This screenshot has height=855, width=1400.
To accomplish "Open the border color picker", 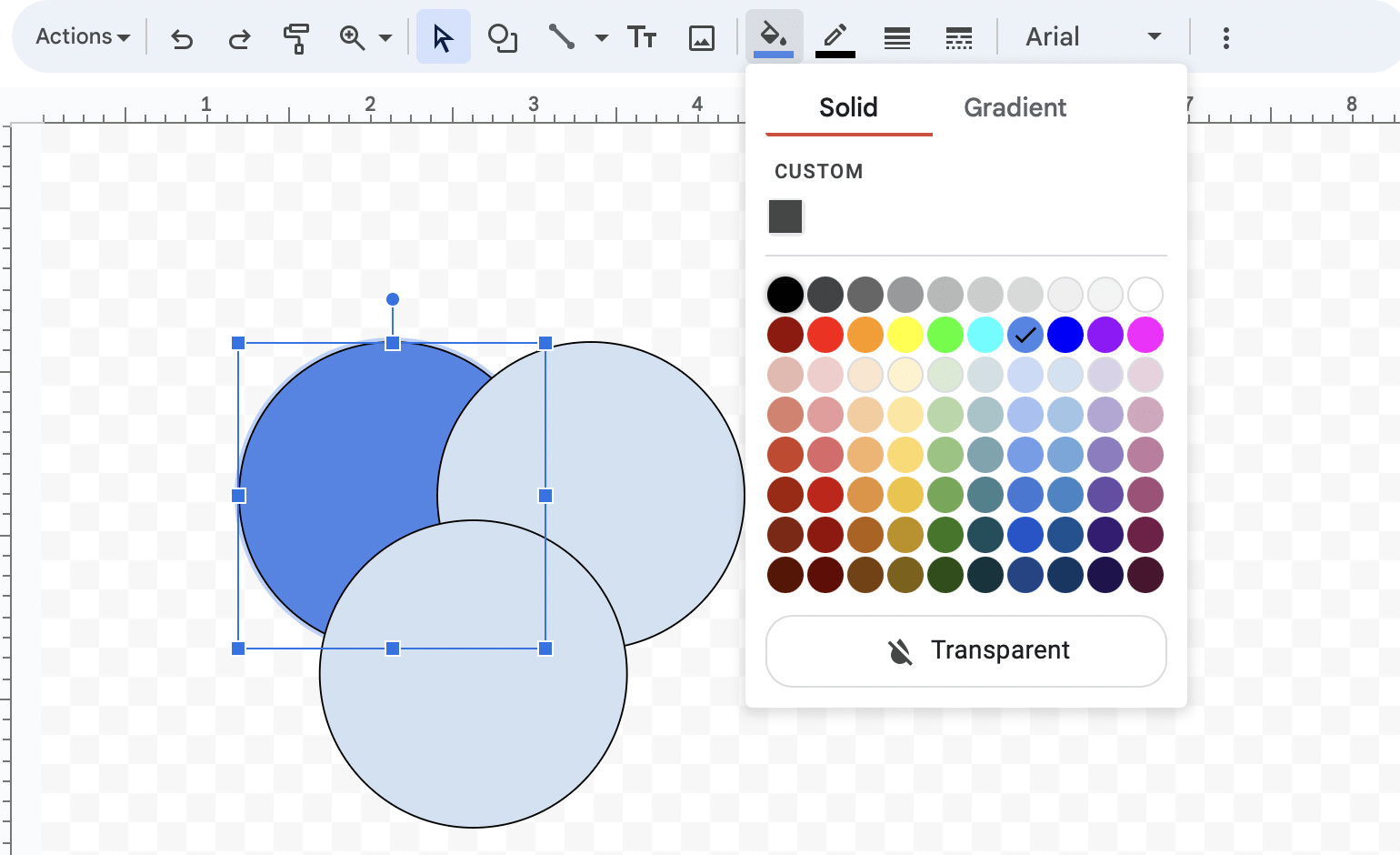I will (x=835, y=37).
